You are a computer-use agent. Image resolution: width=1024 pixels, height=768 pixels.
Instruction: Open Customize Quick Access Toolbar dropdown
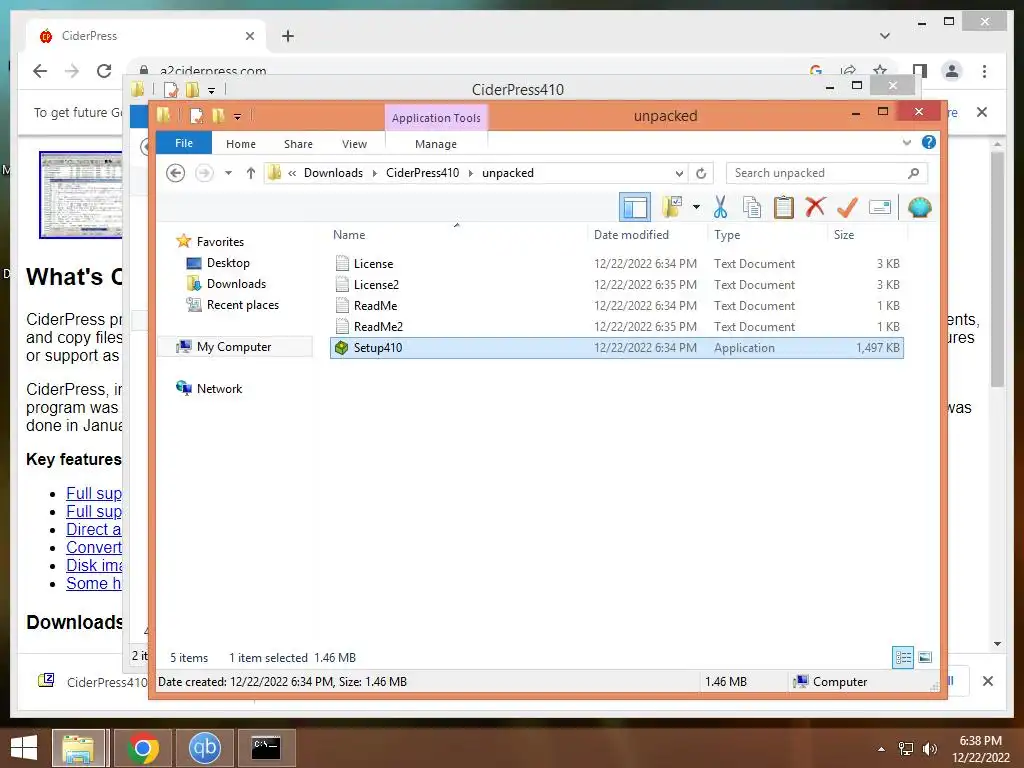pyautogui.click(x=237, y=117)
